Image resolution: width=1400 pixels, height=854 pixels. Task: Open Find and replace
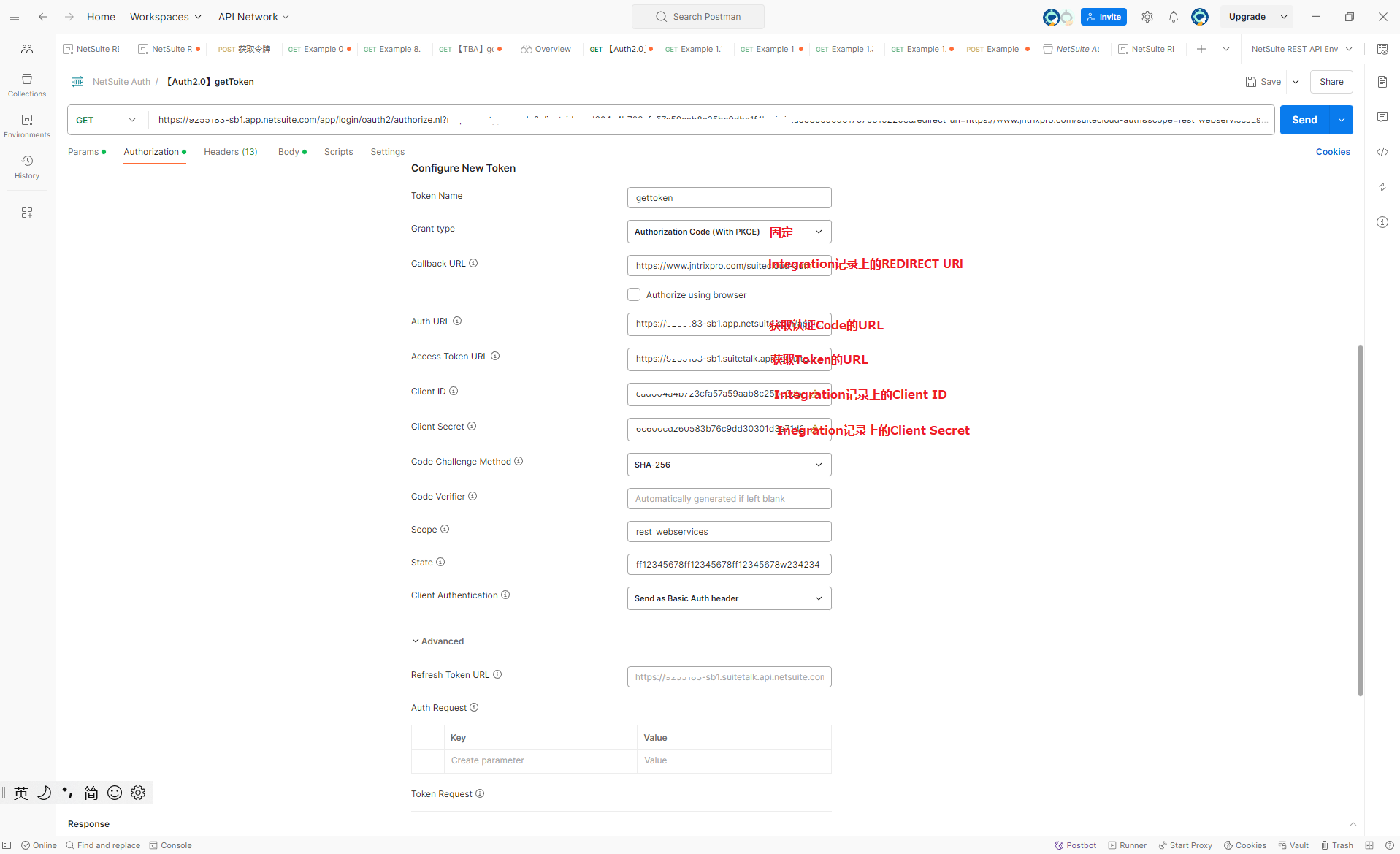point(103,845)
